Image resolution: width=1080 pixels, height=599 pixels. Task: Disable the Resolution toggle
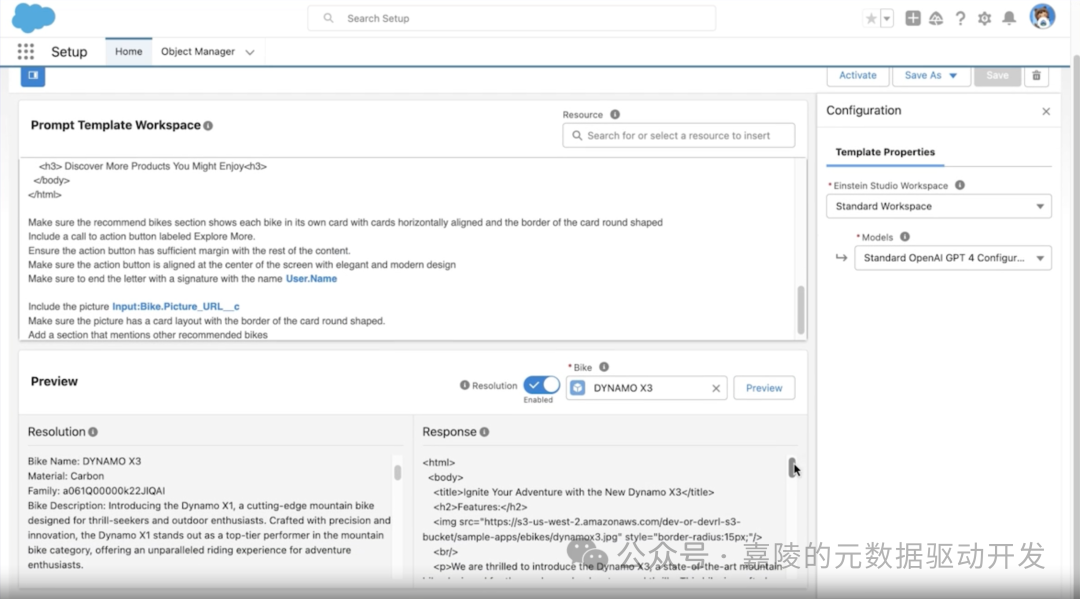541,385
